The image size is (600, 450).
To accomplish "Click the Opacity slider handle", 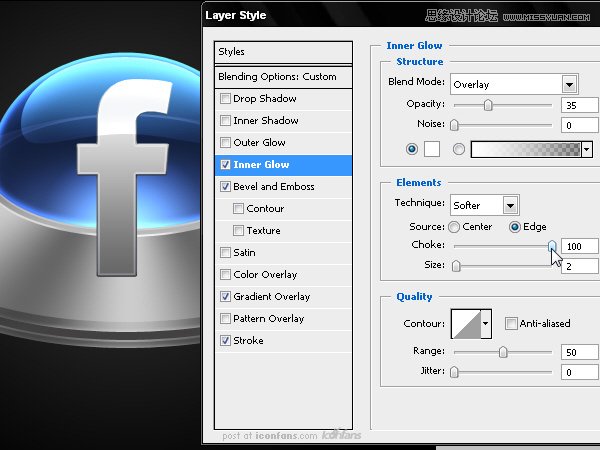I will click(x=488, y=105).
